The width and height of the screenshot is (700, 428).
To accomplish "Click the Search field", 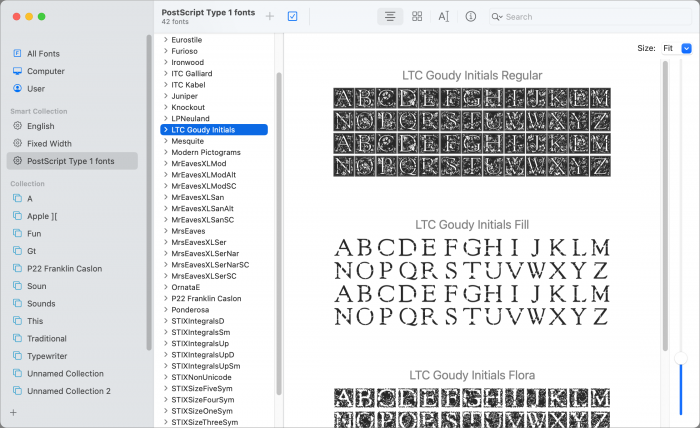I will pyautogui.click(x=590, y=17).
